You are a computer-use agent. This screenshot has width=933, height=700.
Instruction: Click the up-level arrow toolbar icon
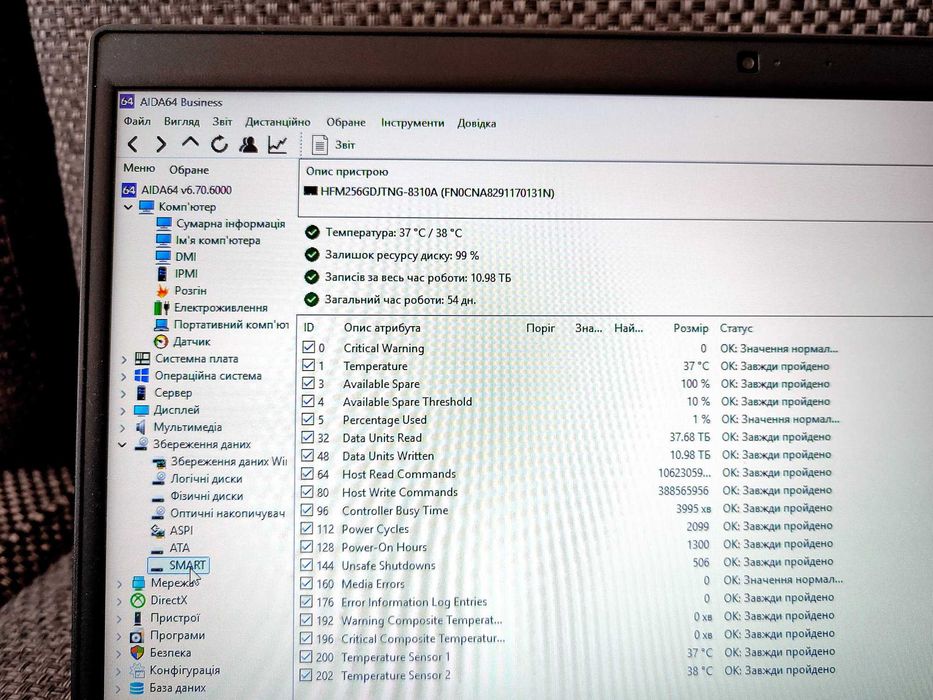190,143
